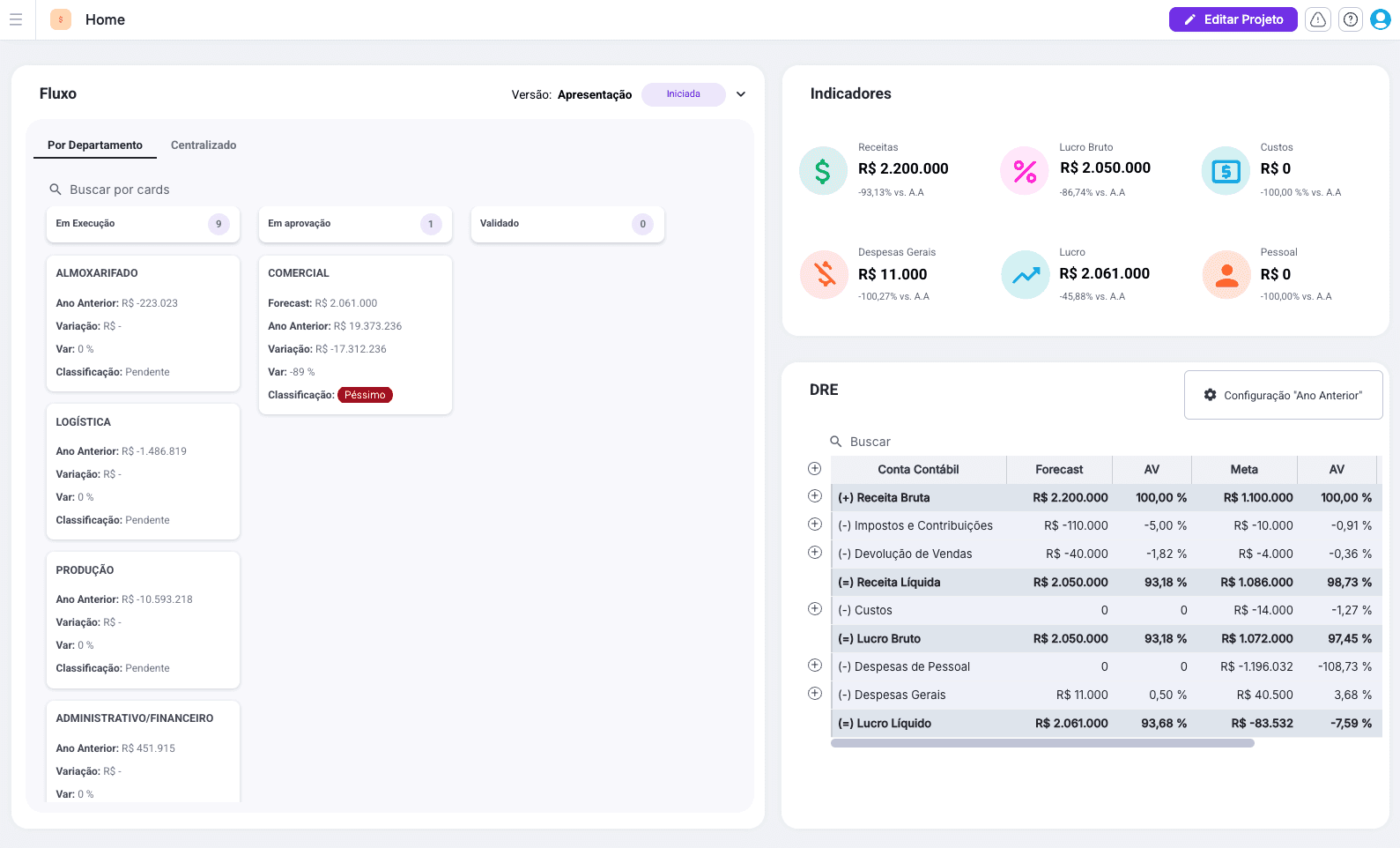Image resolution: width=1400 pixels, height=848 pixels.
Task: Click the Versão: Apresentação label
Action: pyautogui.click(x=572, y=94)
